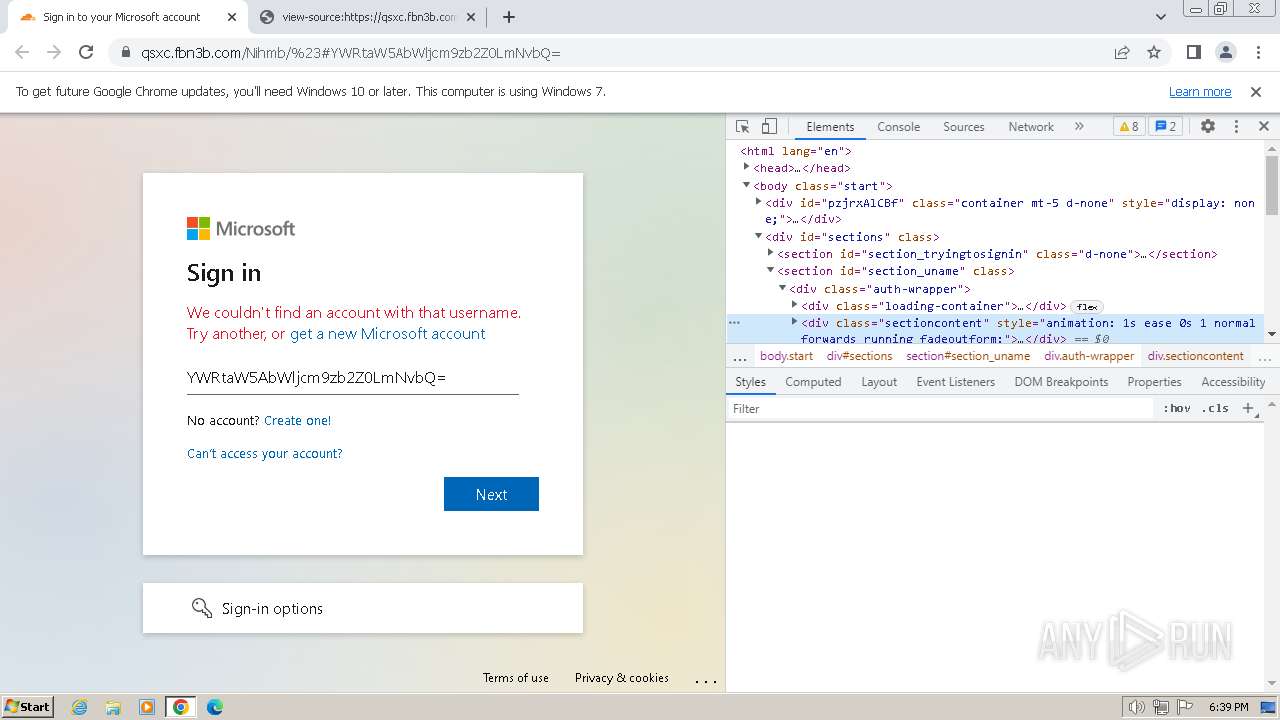Click the Create one! link
The height and width of the screenshot is (720, 1280).
tap(297, 421)
